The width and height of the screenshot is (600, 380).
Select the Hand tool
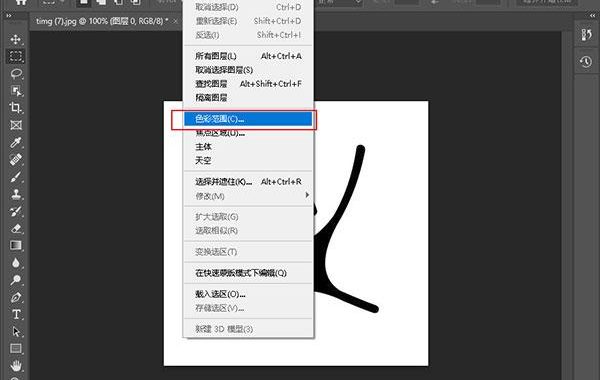coord(16,365)
